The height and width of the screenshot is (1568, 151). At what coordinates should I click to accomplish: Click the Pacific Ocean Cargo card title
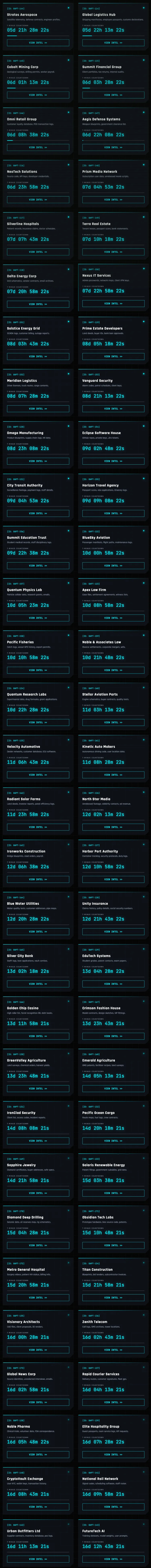coord(99,1113)
